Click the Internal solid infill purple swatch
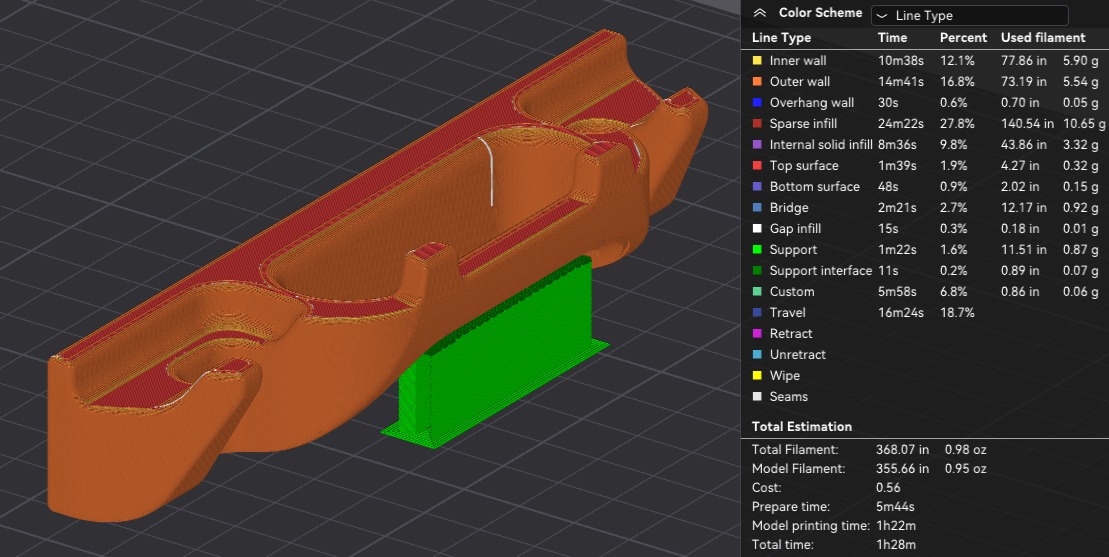 tap(757, 144)
